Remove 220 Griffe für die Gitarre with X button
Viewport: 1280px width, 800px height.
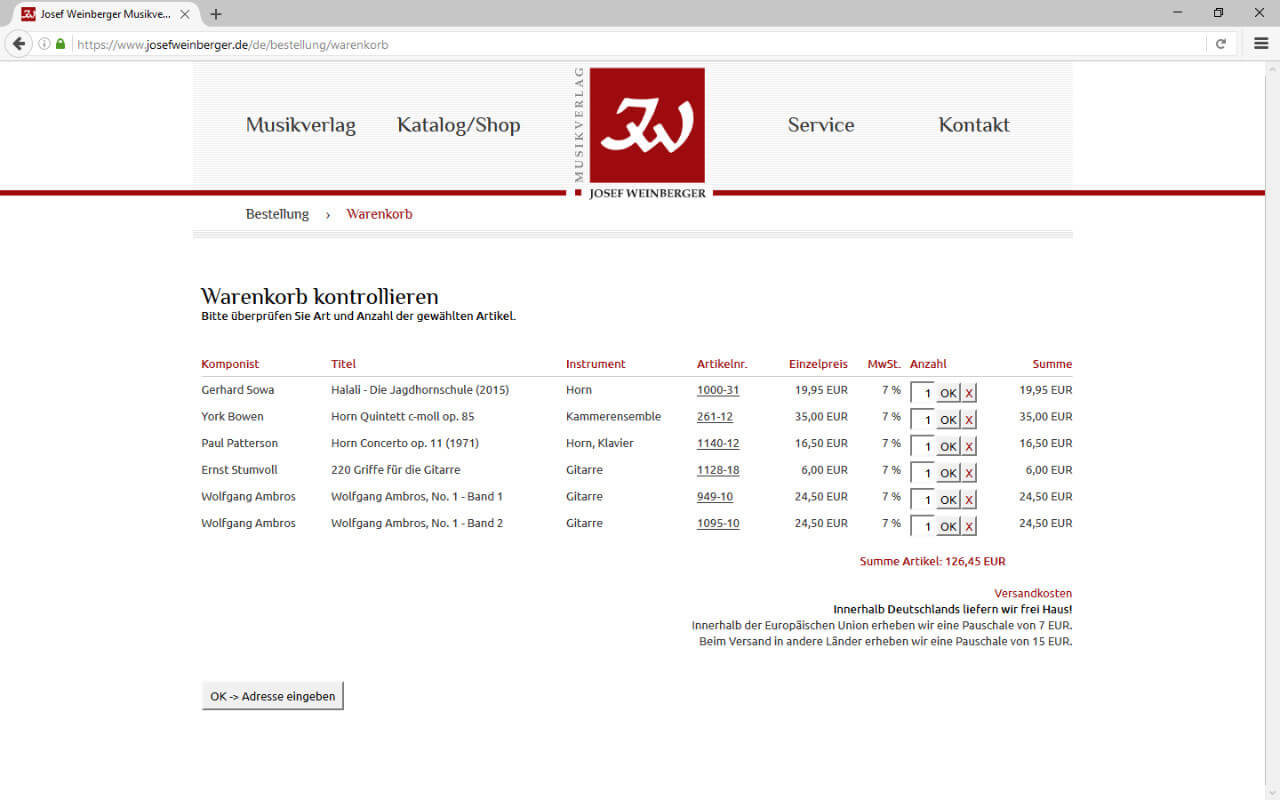969,473
